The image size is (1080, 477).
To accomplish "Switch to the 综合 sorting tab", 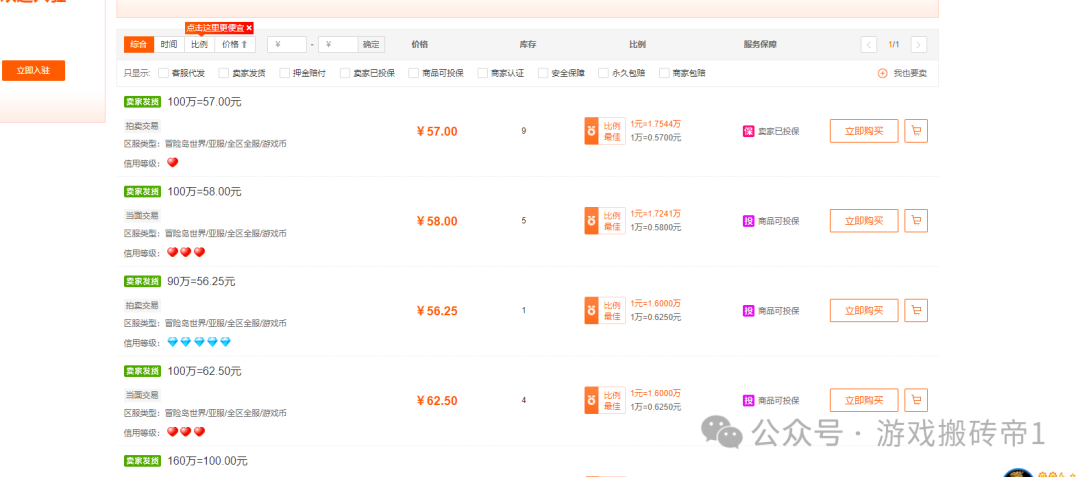I will [139, 45].
